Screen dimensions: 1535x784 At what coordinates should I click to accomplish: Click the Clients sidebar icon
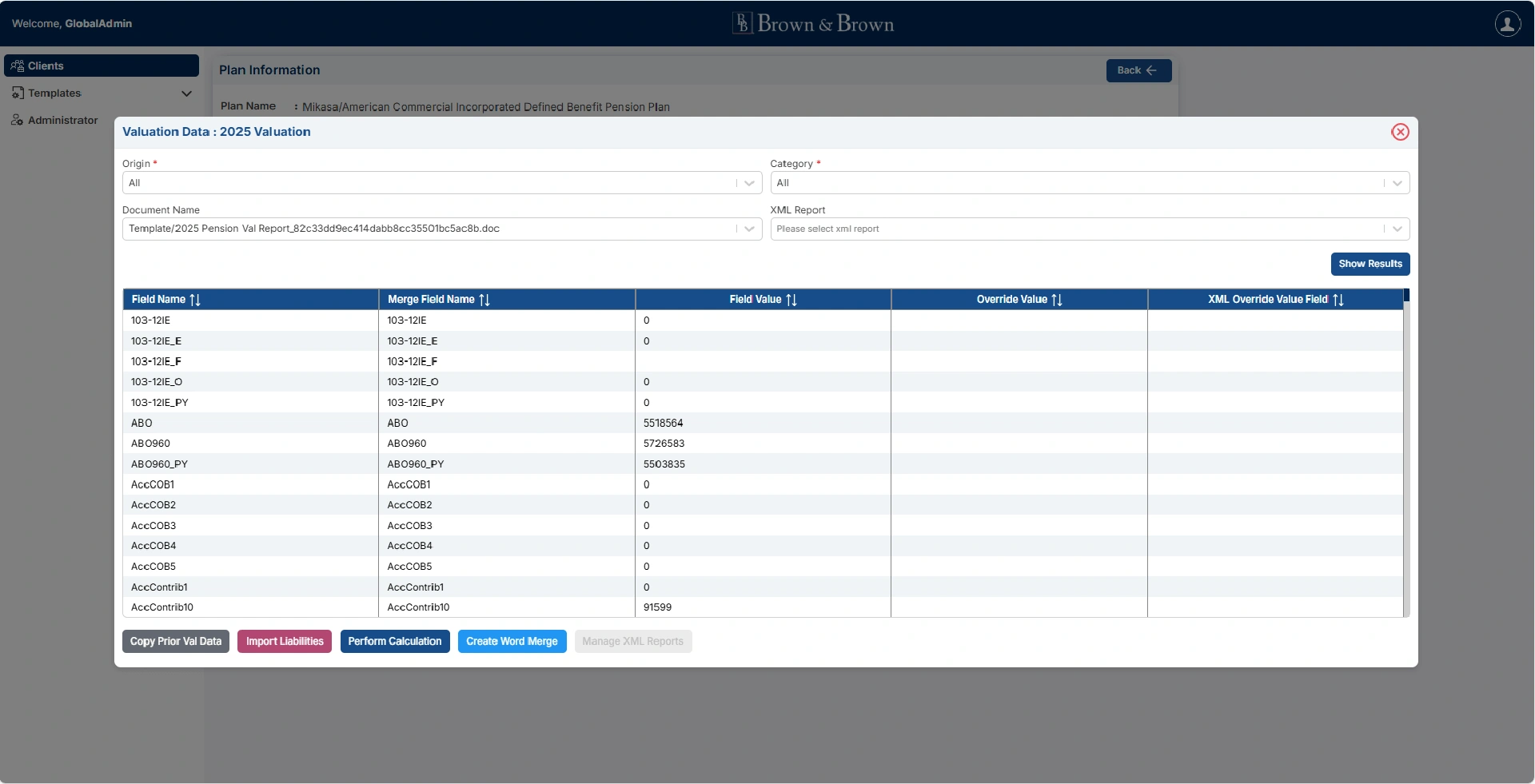point(18,66)
